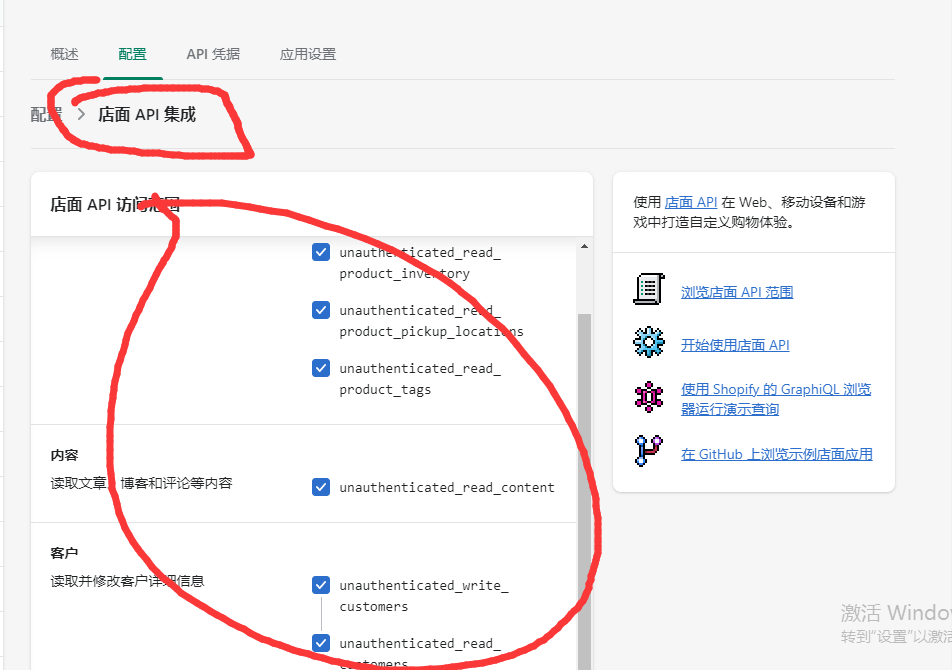Toggle unauthenticated_read_product_tags checkbox
Viewport: 952px width, 670px height.
click(321, 368)
